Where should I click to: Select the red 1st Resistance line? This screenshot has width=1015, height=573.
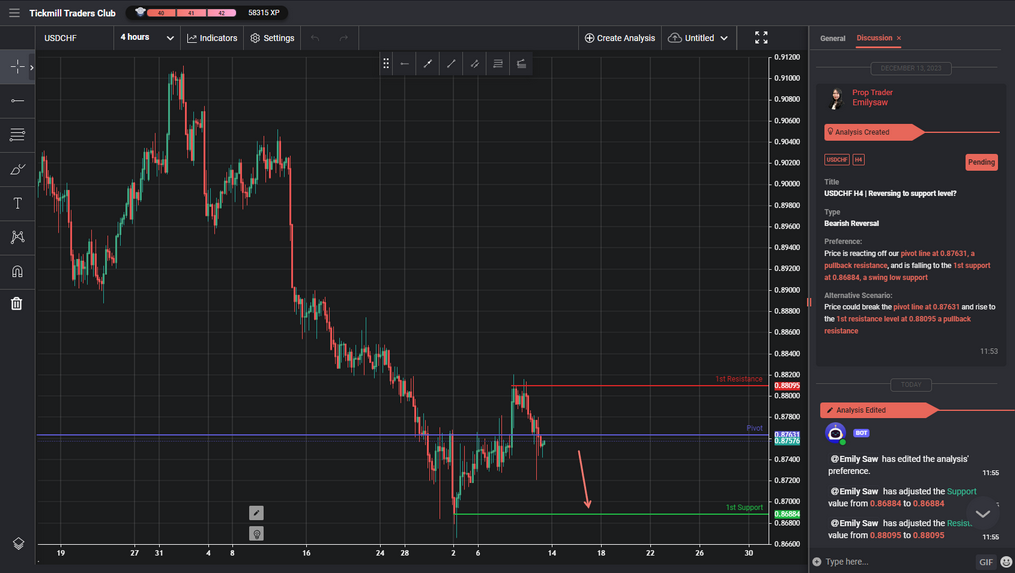(641, 386)
